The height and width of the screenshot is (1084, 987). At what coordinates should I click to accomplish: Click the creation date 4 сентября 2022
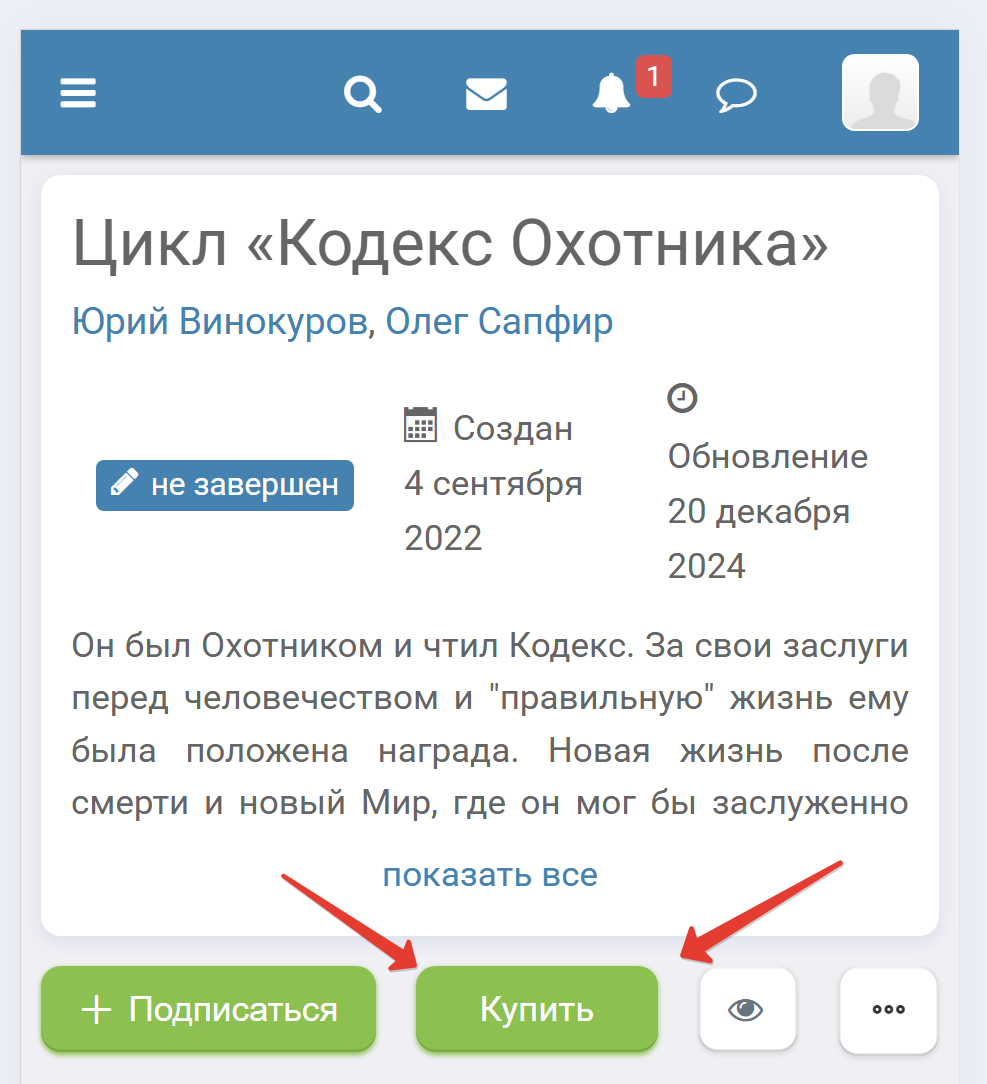click(x=492, y=511)
